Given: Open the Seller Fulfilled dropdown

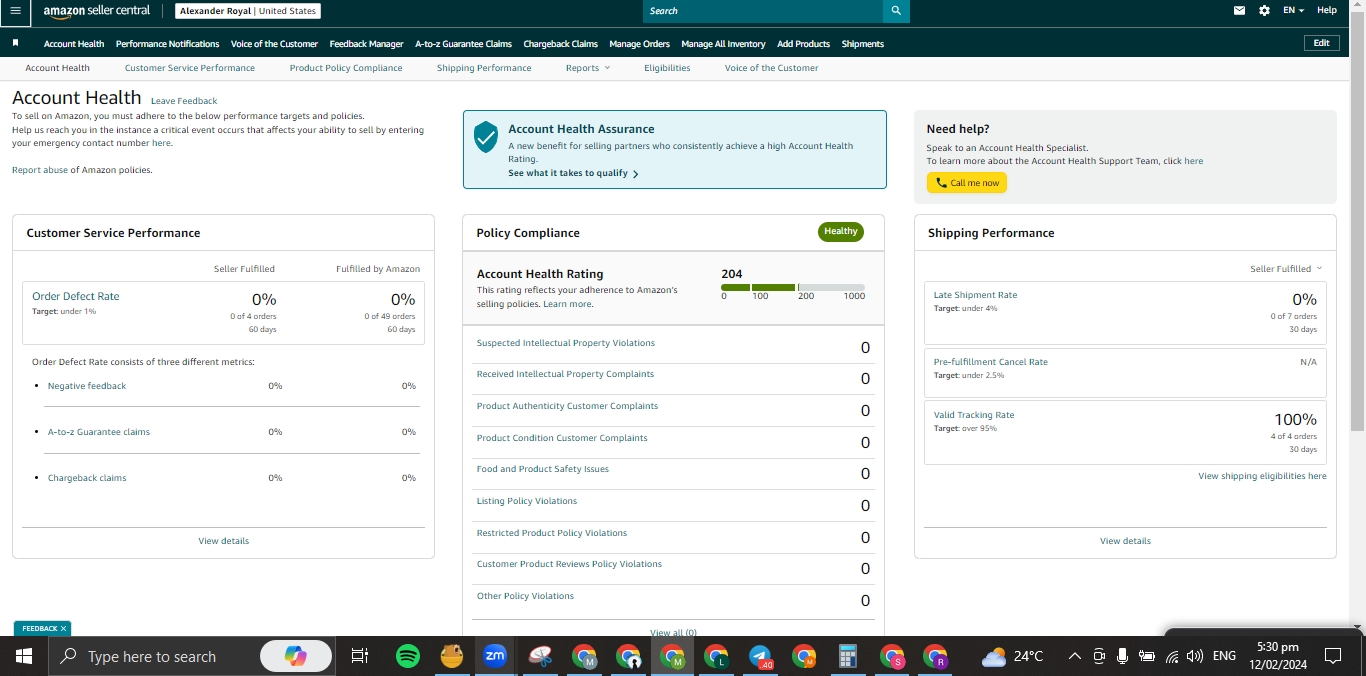Looking at the screenshot, I should [x=1286, y=268].
